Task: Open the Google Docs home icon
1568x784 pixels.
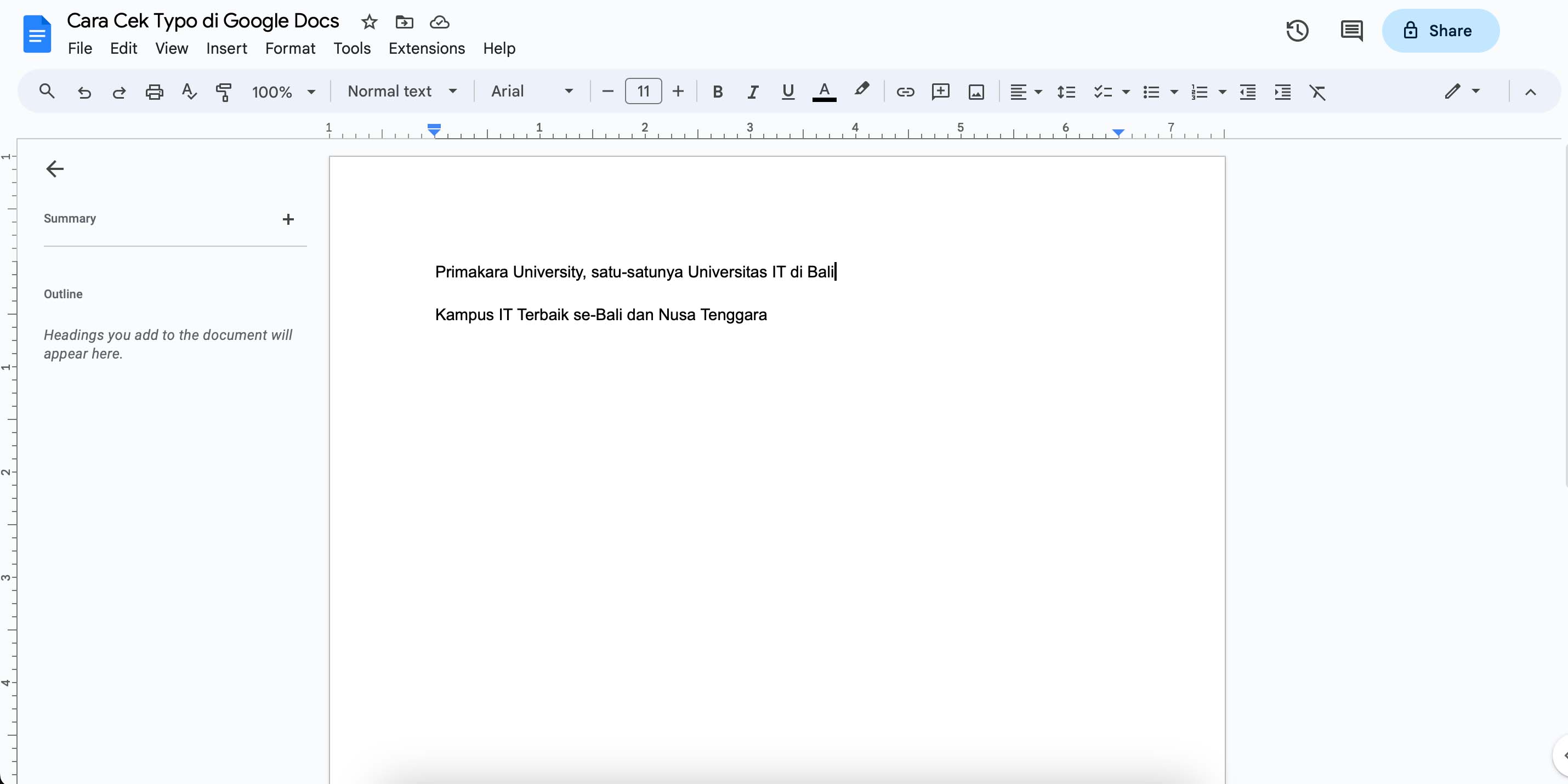Action: tap(37, 34)
